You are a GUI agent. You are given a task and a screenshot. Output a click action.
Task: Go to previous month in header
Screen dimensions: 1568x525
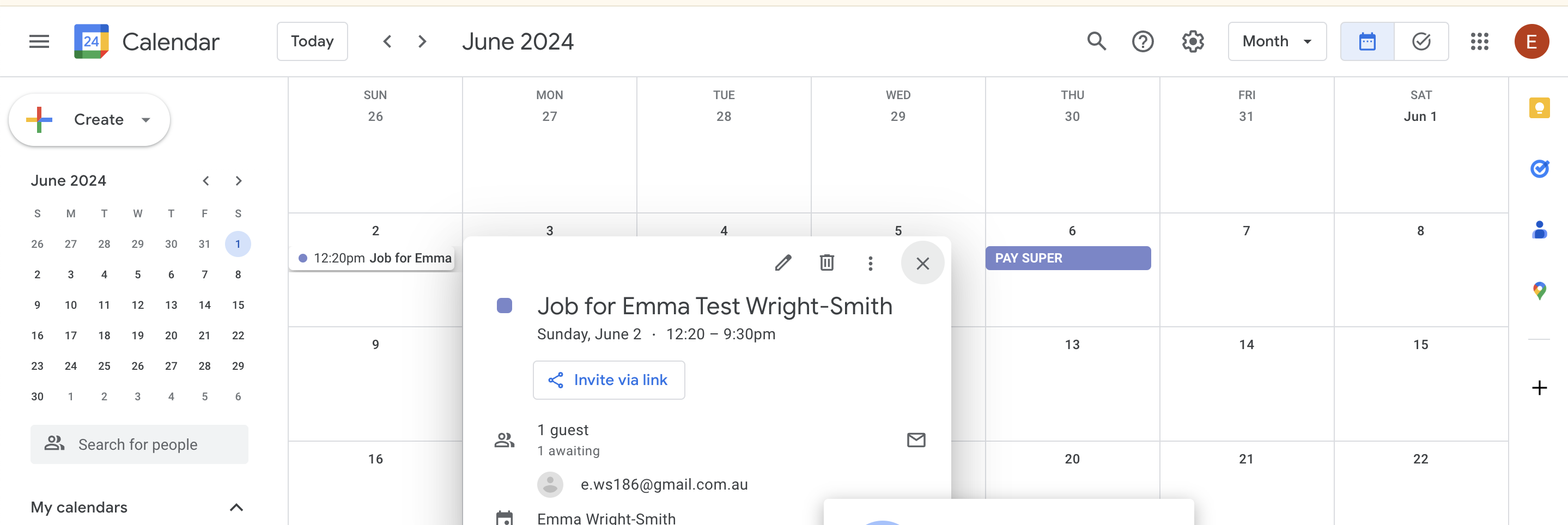(x=387, y=41)
